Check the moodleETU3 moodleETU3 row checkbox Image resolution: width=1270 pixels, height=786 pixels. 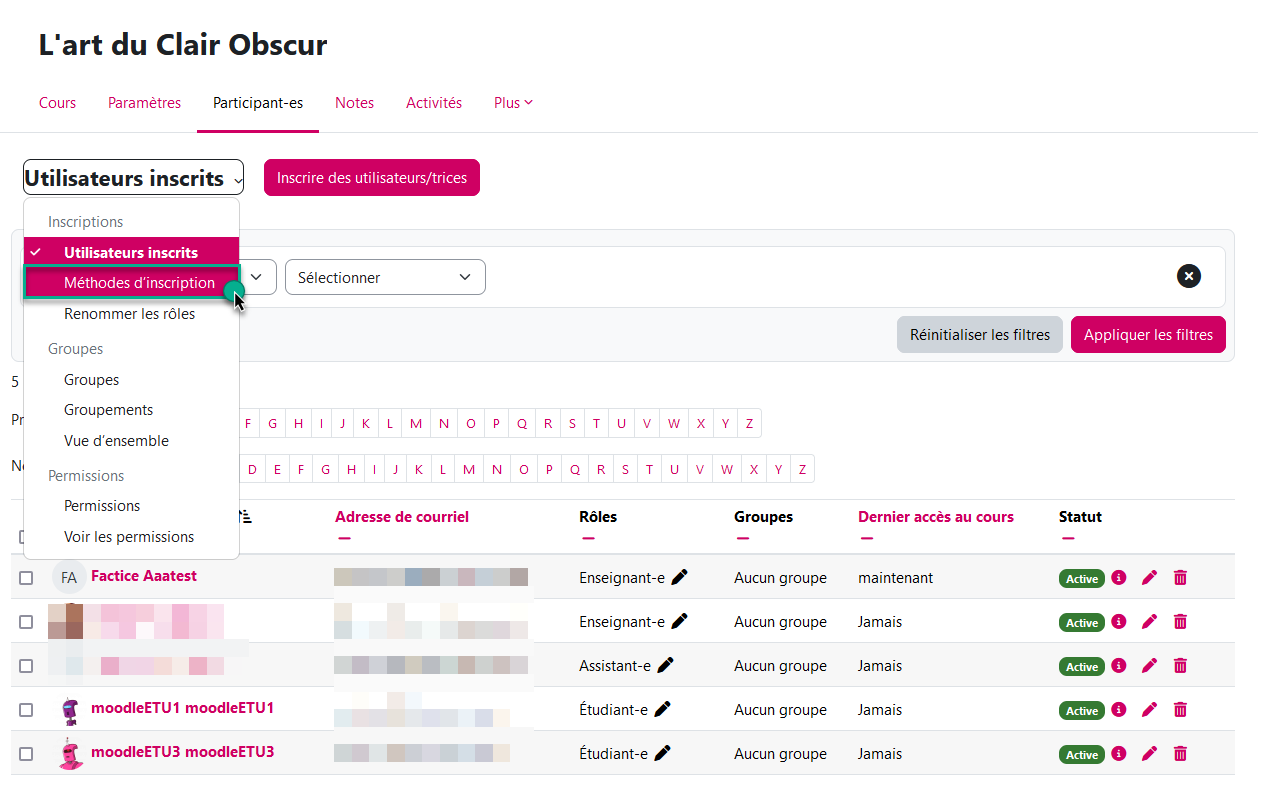(x=26, y=754)
